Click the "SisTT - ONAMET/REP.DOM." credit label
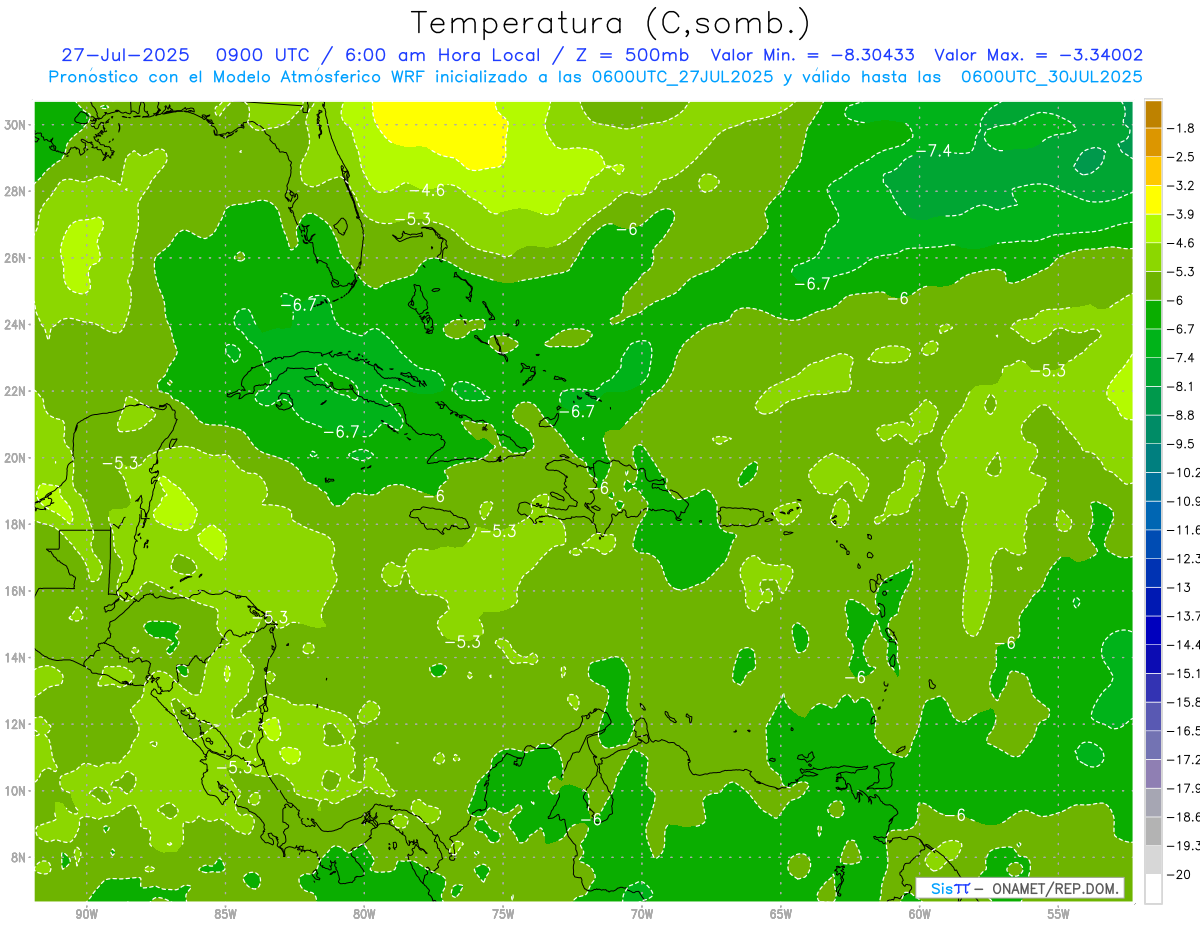 [x=1021, y=888]
